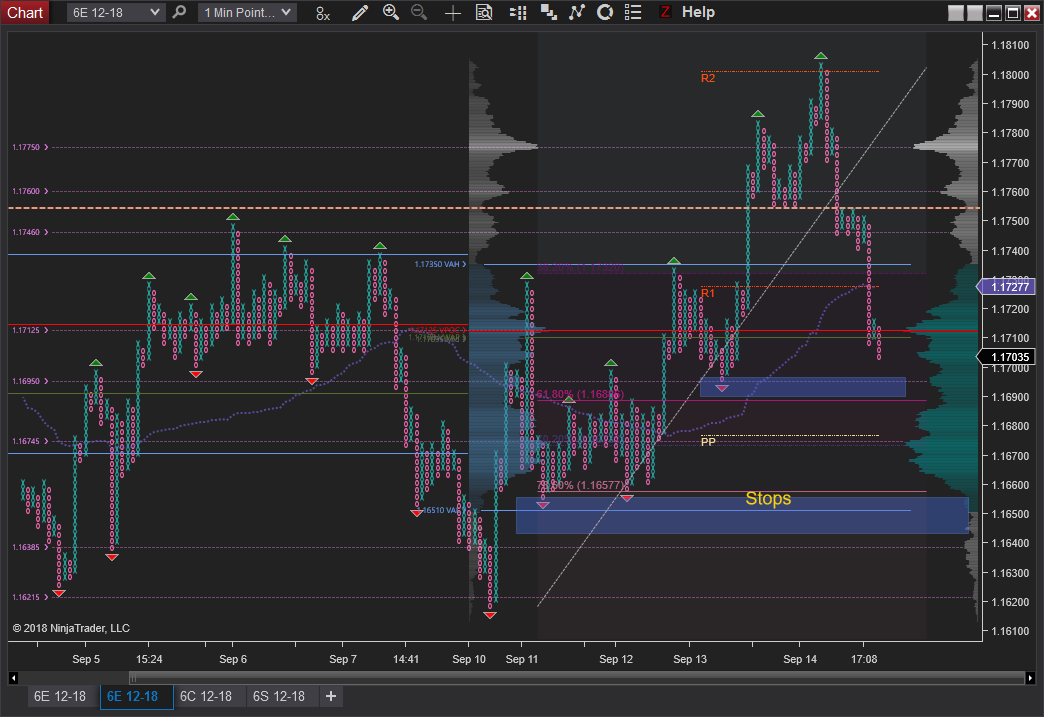Toggle the crosshair cursor
Viewport: 1044px width, 717px height.
pyautogui.click(x=453, y=13)
